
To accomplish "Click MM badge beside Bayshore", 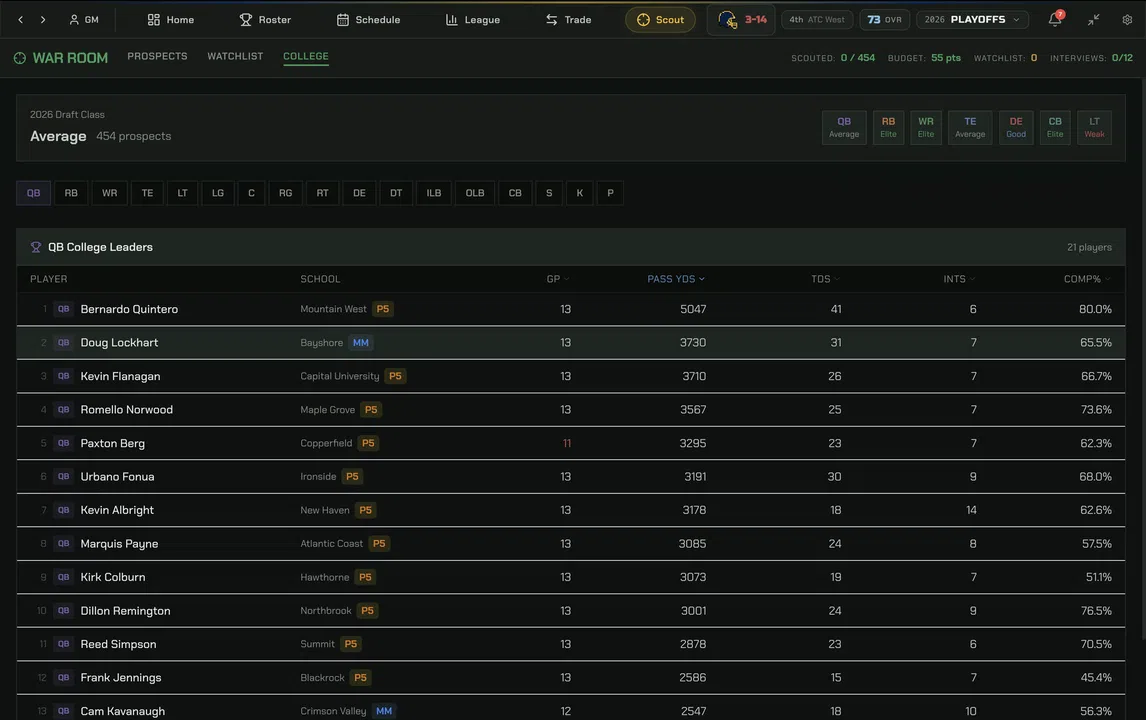I will (x=361, y=342).
